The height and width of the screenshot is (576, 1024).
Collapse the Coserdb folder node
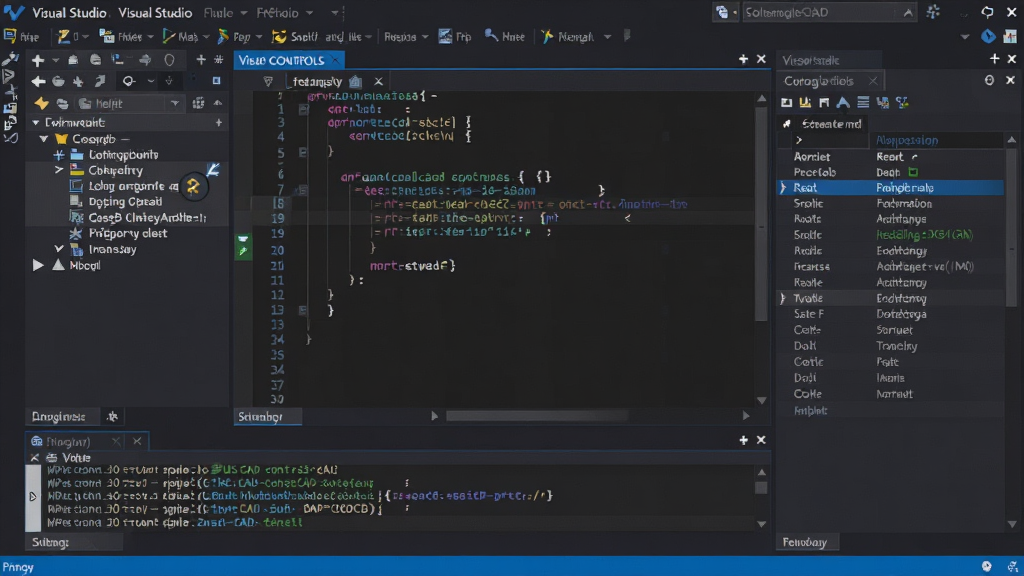coord(44,138)
